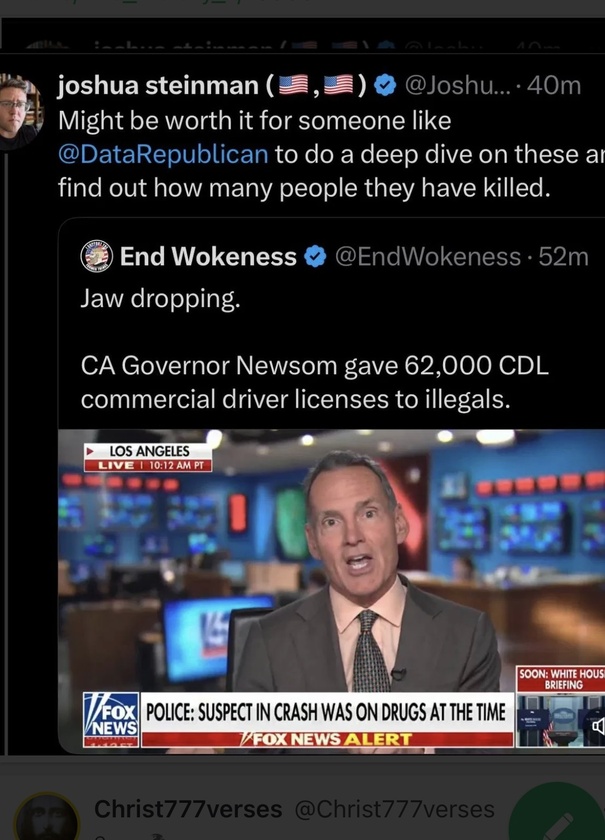The height and width of the screenshot is (840, 605).
Task: Tap green compose pencil button
Action: pos(557,814)
